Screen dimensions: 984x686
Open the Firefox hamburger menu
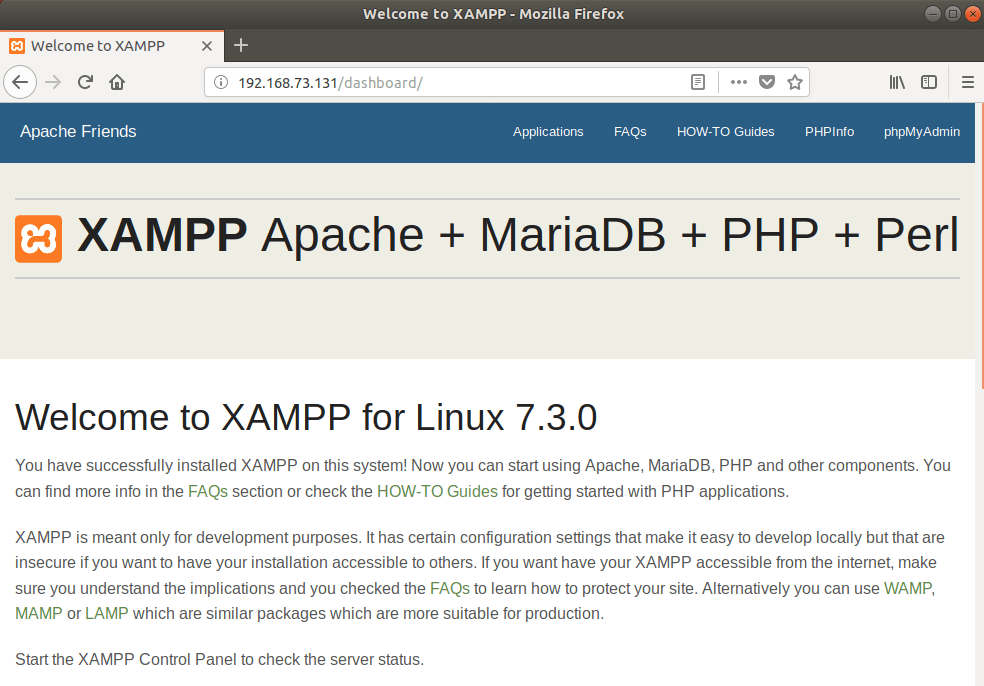coord(968,82)
